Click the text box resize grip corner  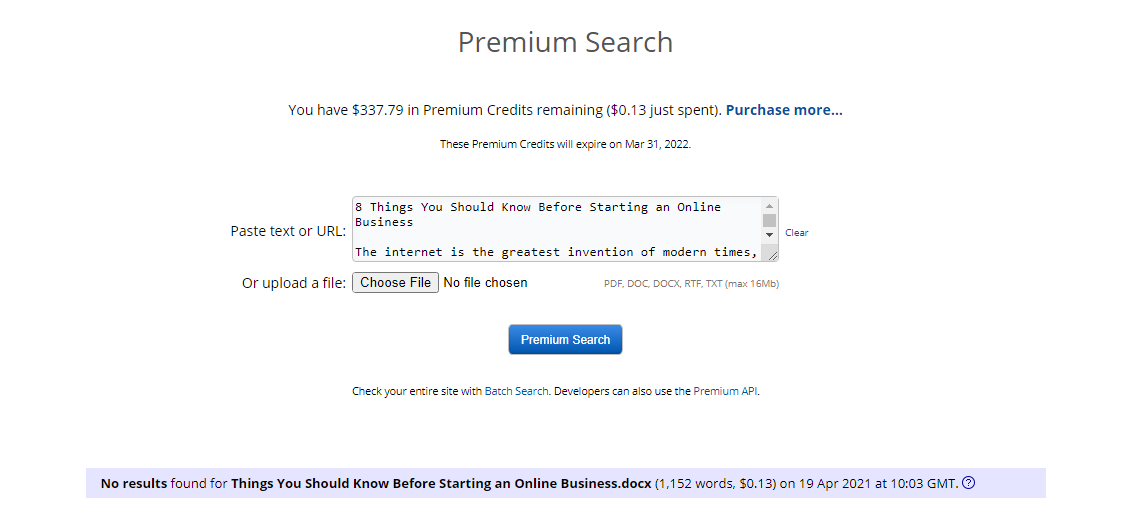click(x=772, y=255)
